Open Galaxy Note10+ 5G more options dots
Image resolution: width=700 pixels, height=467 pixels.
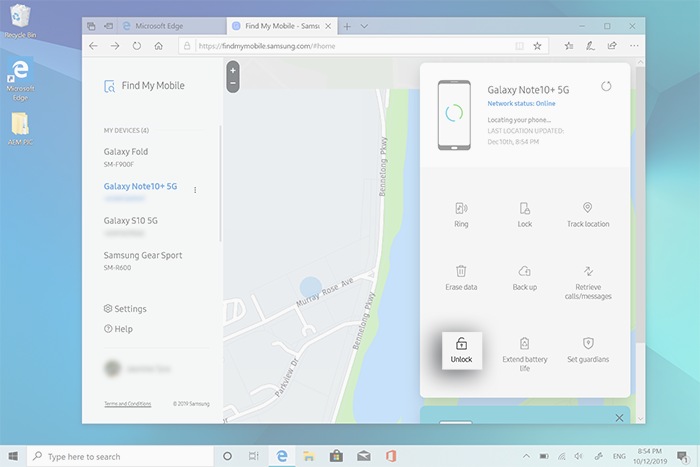click(x=195, y=190)
